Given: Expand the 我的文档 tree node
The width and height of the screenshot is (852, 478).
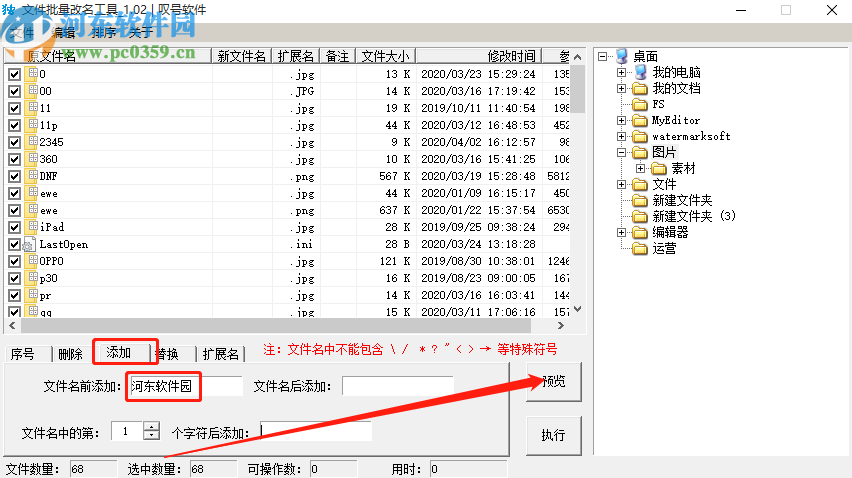Looking at the screenshot, I should pyautogui.click(x=621, y=88).
